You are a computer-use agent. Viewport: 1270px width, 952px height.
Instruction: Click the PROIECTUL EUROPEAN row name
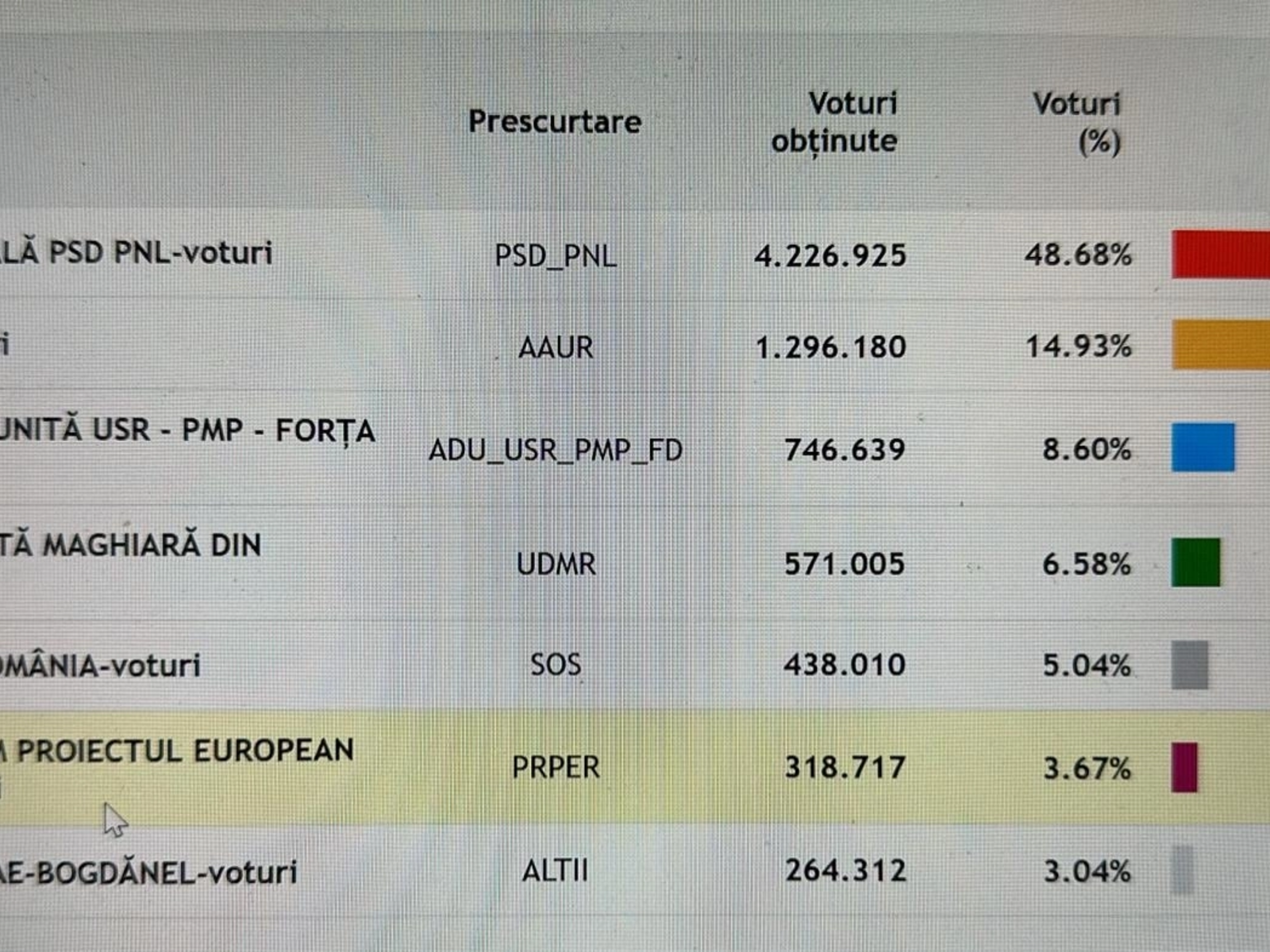(x=184, y=750)
